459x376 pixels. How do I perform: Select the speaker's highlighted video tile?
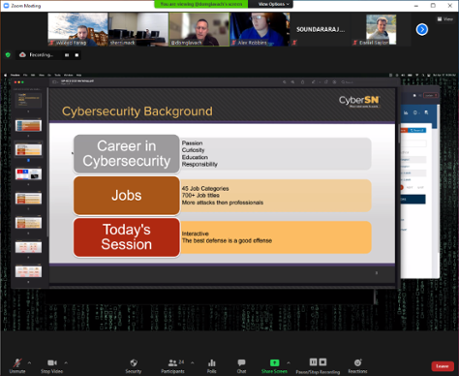pyautogui.click(x=199, y=29)
